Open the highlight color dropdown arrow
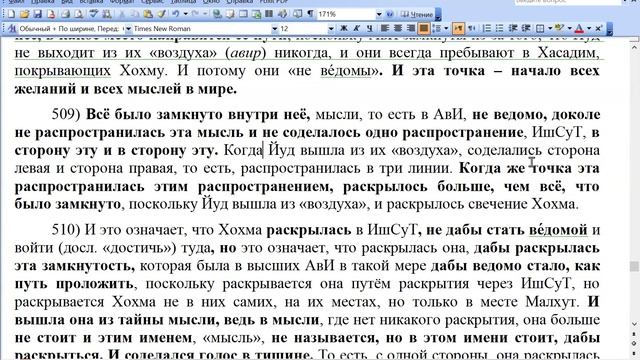This screenshot has width=640, height=360. (x=569, y=28)
